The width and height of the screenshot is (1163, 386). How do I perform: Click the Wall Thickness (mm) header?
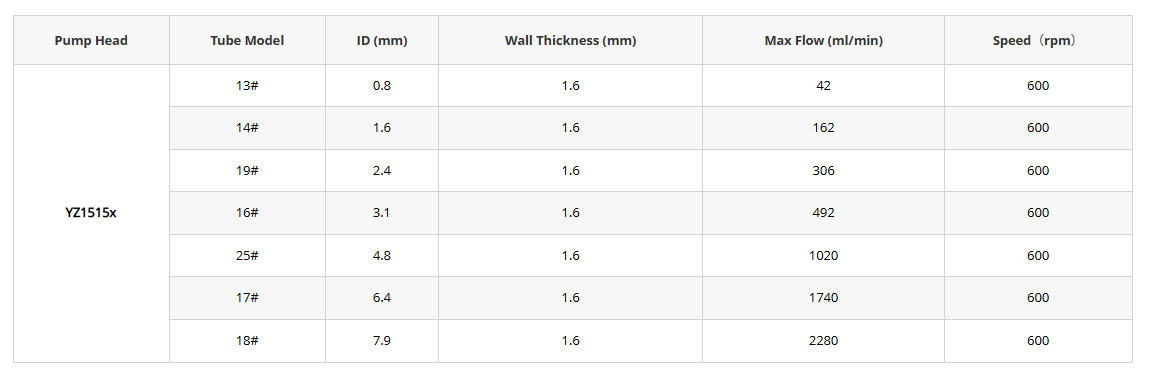pyautogui.click(x=570, y=40)
